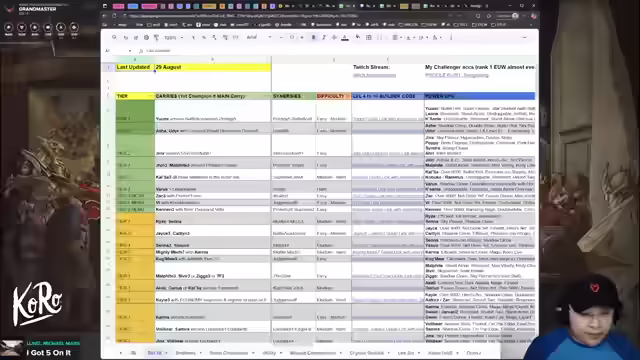Image resolution: width=640 pixels, height=360 pixels.
Task: Click the undo arrow in toolbar
Action: (x=126, y=38)
